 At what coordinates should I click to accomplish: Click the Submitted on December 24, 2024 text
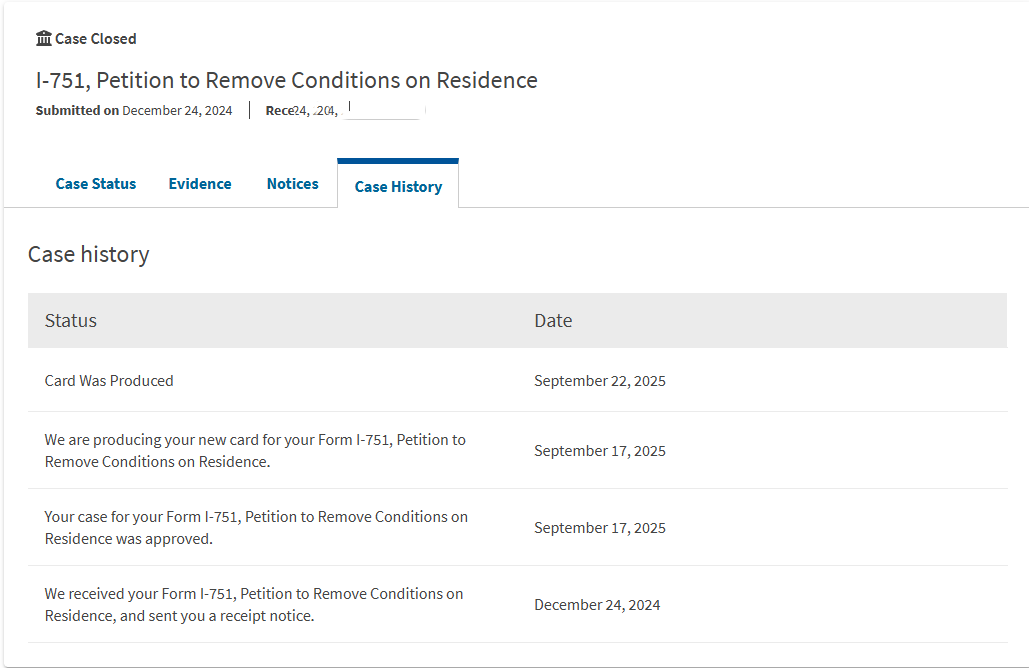coord(134,111)
